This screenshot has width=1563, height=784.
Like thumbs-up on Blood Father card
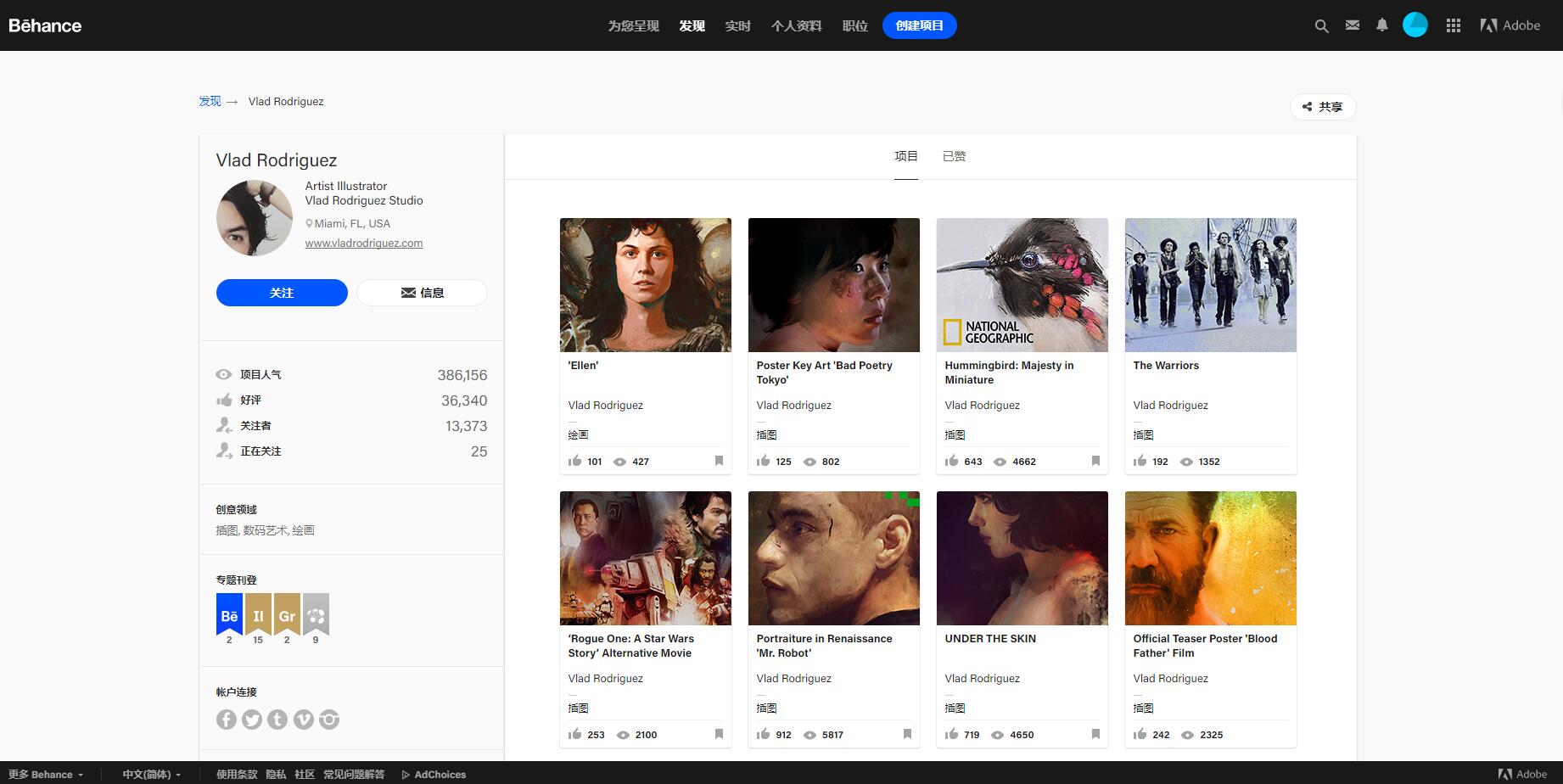[1140, 734]
